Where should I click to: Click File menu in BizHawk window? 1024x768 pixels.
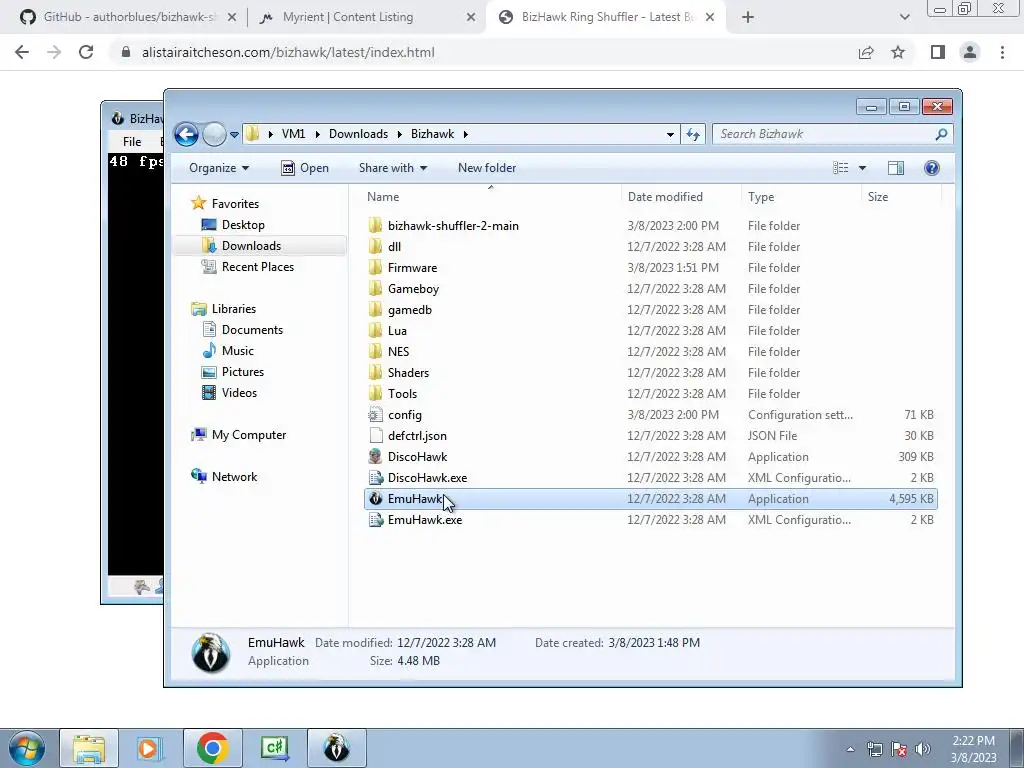[x=132, y=142]
